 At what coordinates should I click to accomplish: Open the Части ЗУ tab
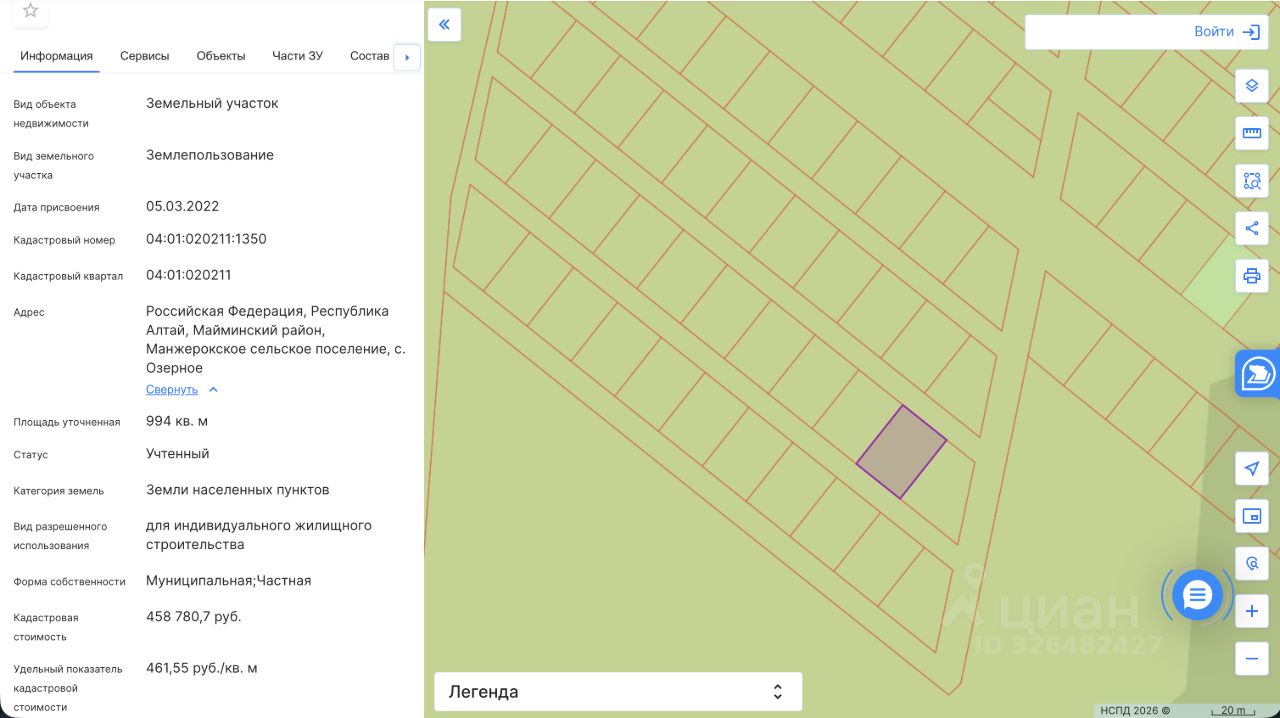(297, 56)
